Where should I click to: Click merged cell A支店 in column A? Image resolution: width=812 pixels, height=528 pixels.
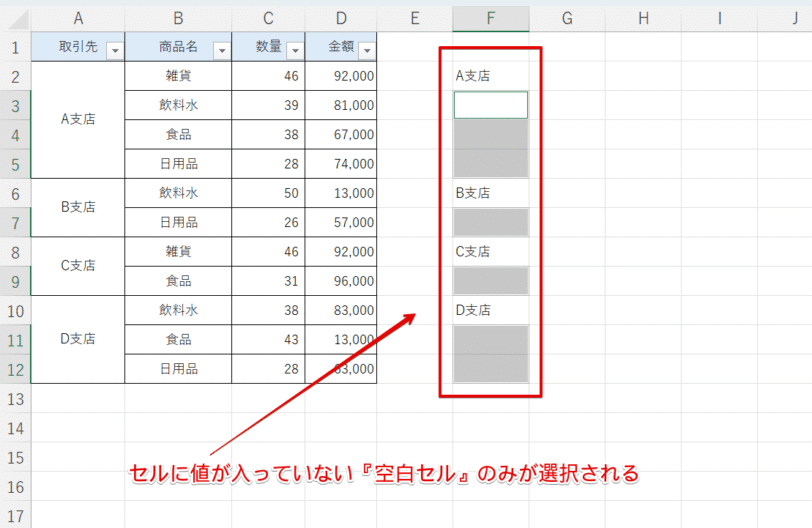tap(78, 120)
